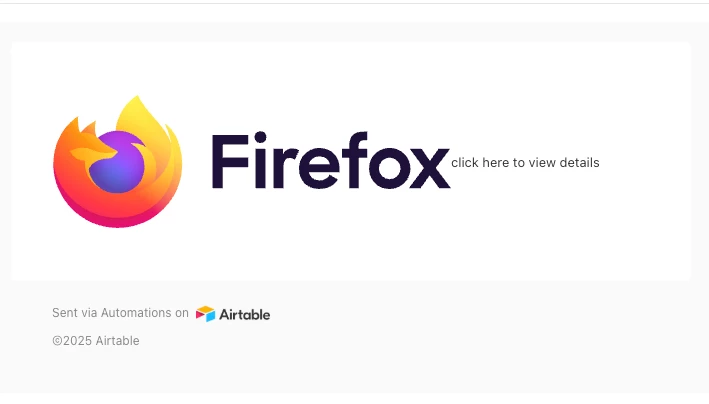The height and width of the screenshot is (404, 709).
Task: Click the word Airtable in copyright line
Action: tap(118, 341)
